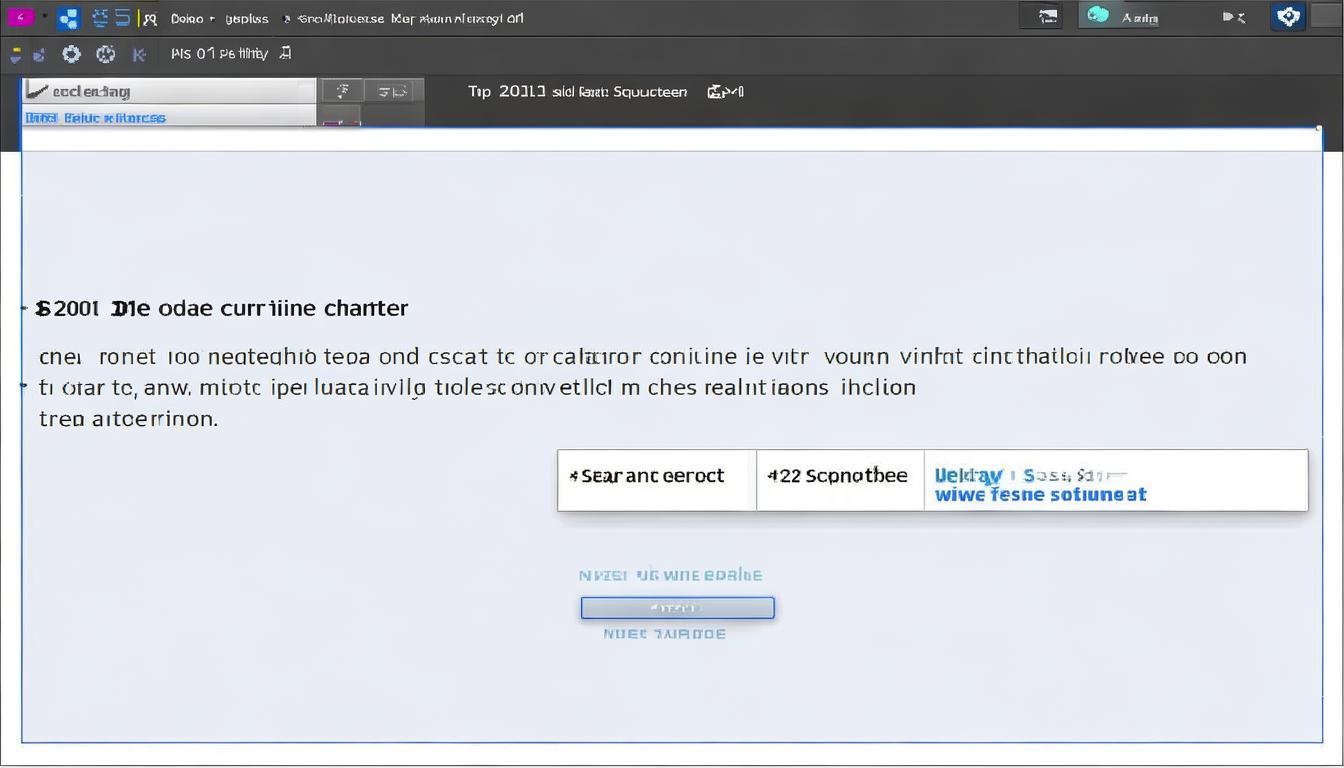Screen dimensions: 1344x768
Task: Select the Sear anc eeroct cell
Action: tap(655, 477)
